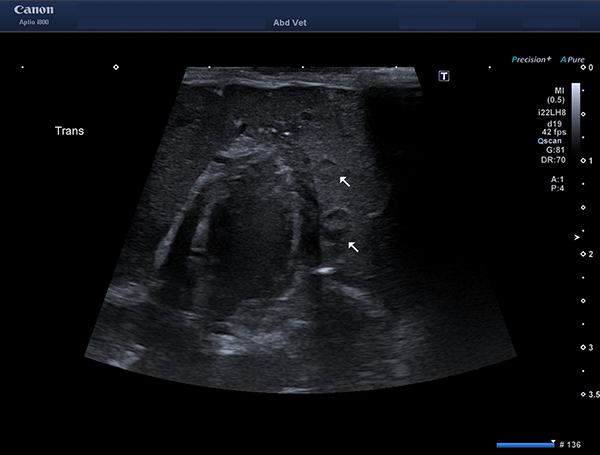Screen dimensions: 600x455
Task: Click the lower white arrow annotation
Action: (x=353, y=247)
